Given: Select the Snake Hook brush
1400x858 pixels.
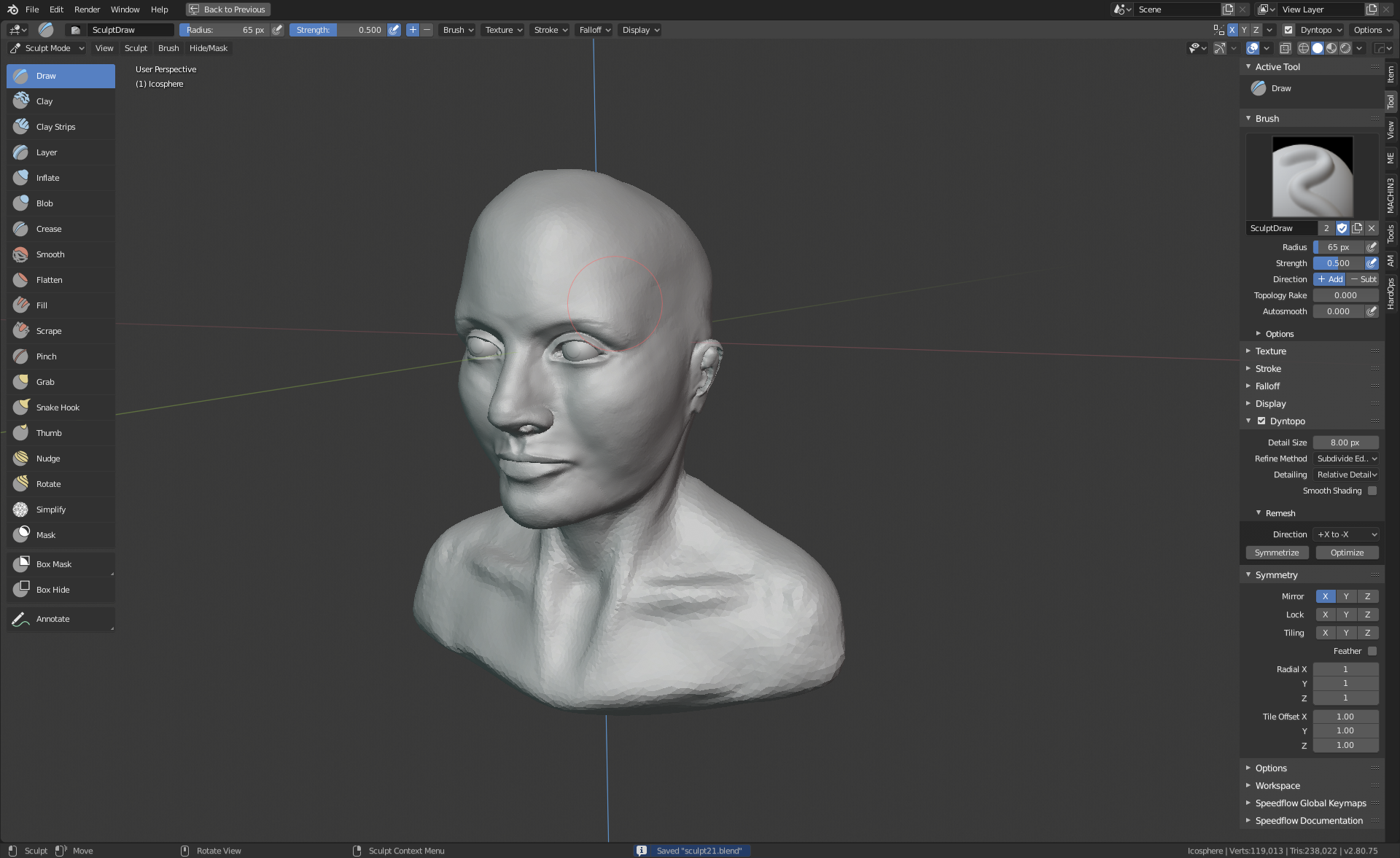Looking at the screenshot, I should coord(58,407).
